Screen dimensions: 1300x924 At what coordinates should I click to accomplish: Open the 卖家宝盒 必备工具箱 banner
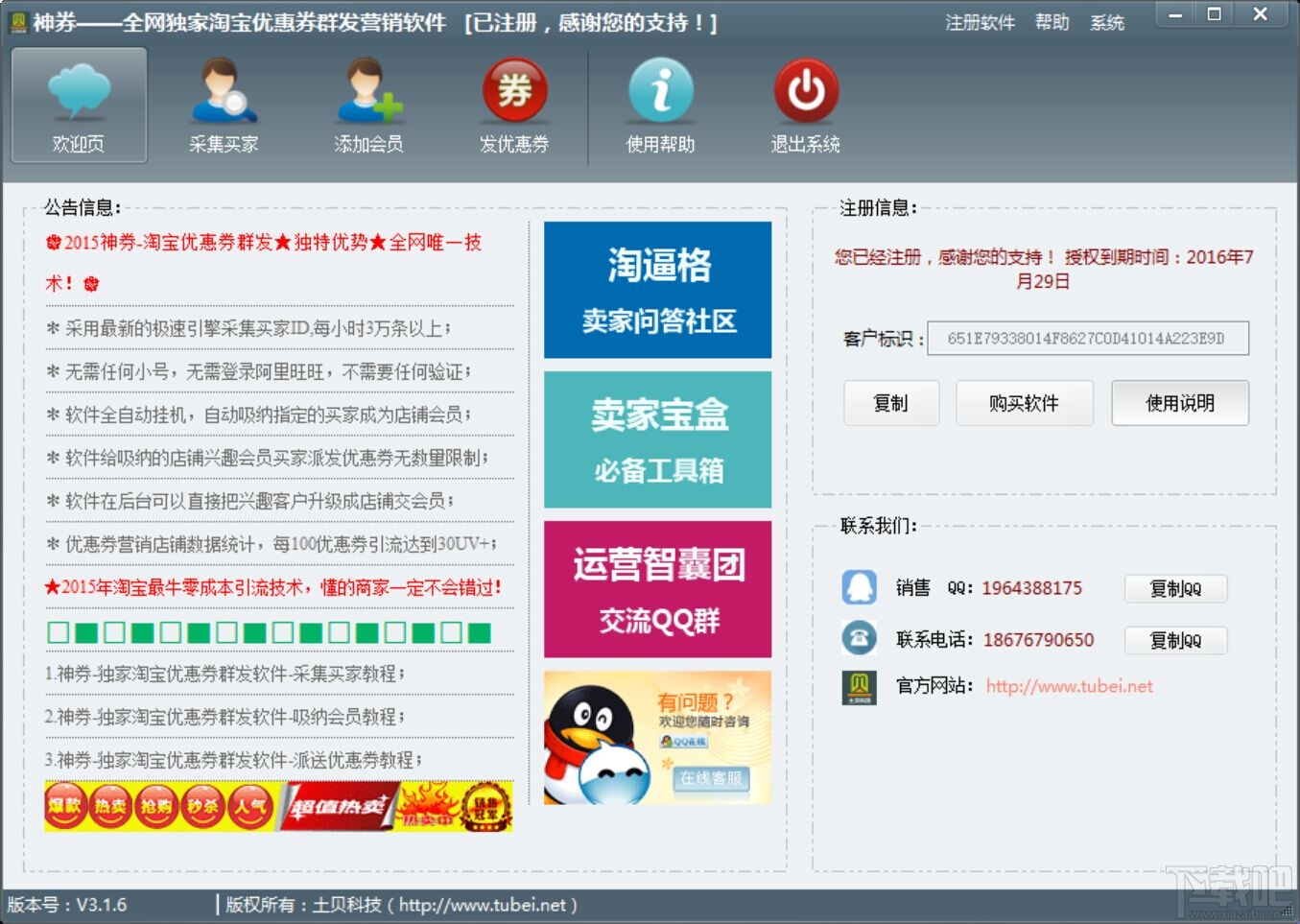(658, 439)
